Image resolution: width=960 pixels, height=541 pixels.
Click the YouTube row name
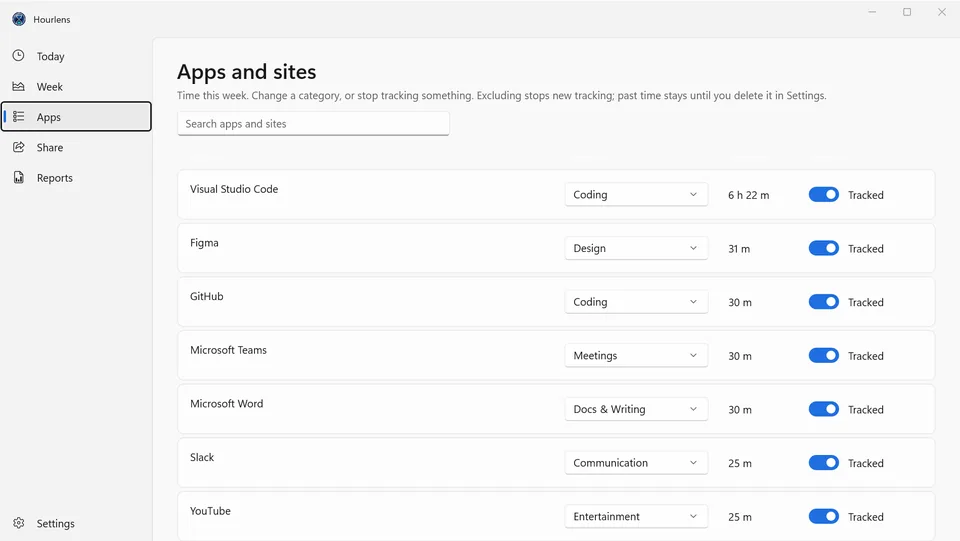[x=210, y=511]
